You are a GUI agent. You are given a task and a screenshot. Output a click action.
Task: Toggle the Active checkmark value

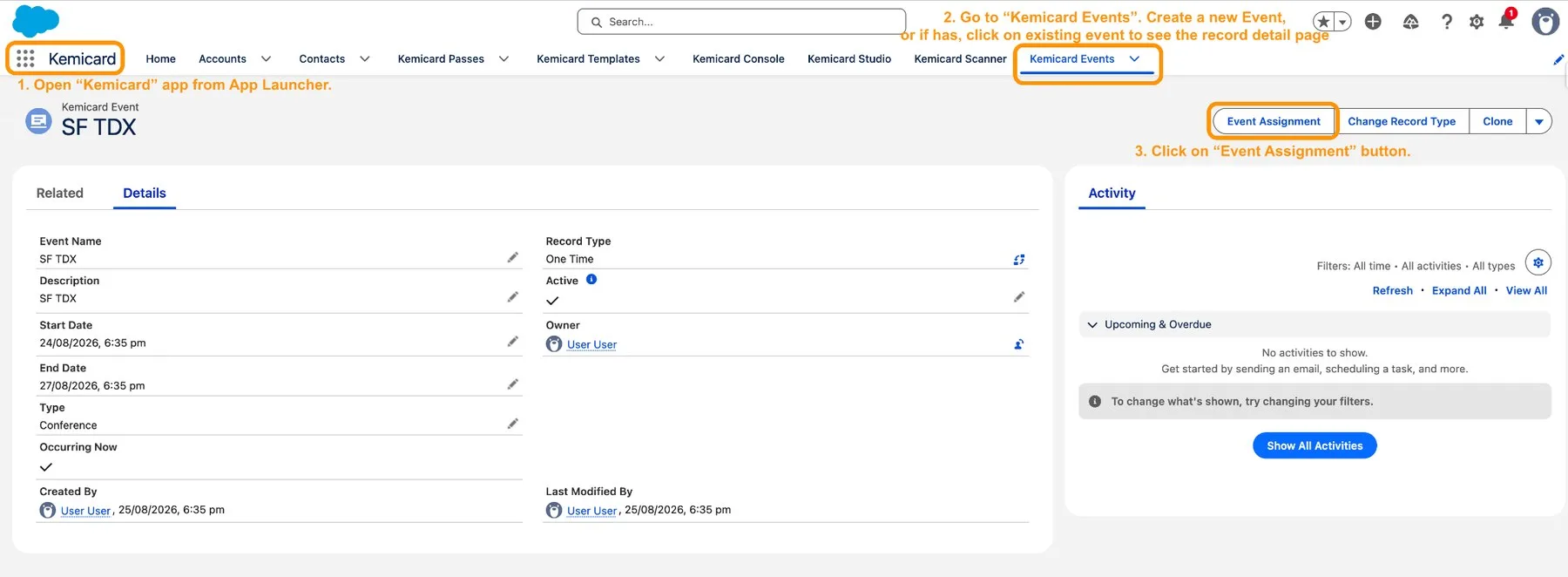552,301
